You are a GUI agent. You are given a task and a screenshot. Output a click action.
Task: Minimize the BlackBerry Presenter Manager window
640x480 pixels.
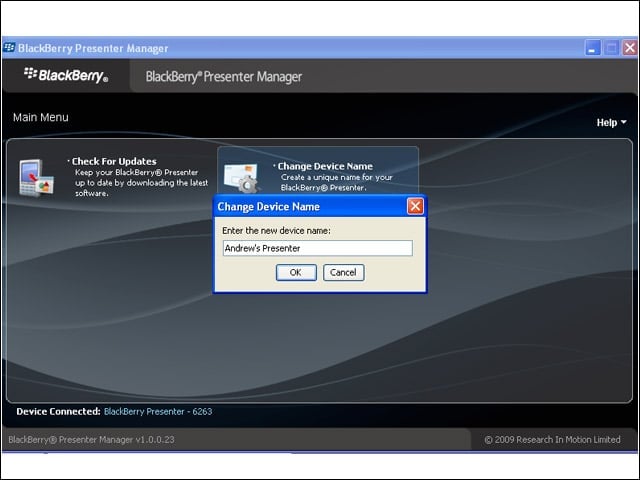click(x=592, y=48)
